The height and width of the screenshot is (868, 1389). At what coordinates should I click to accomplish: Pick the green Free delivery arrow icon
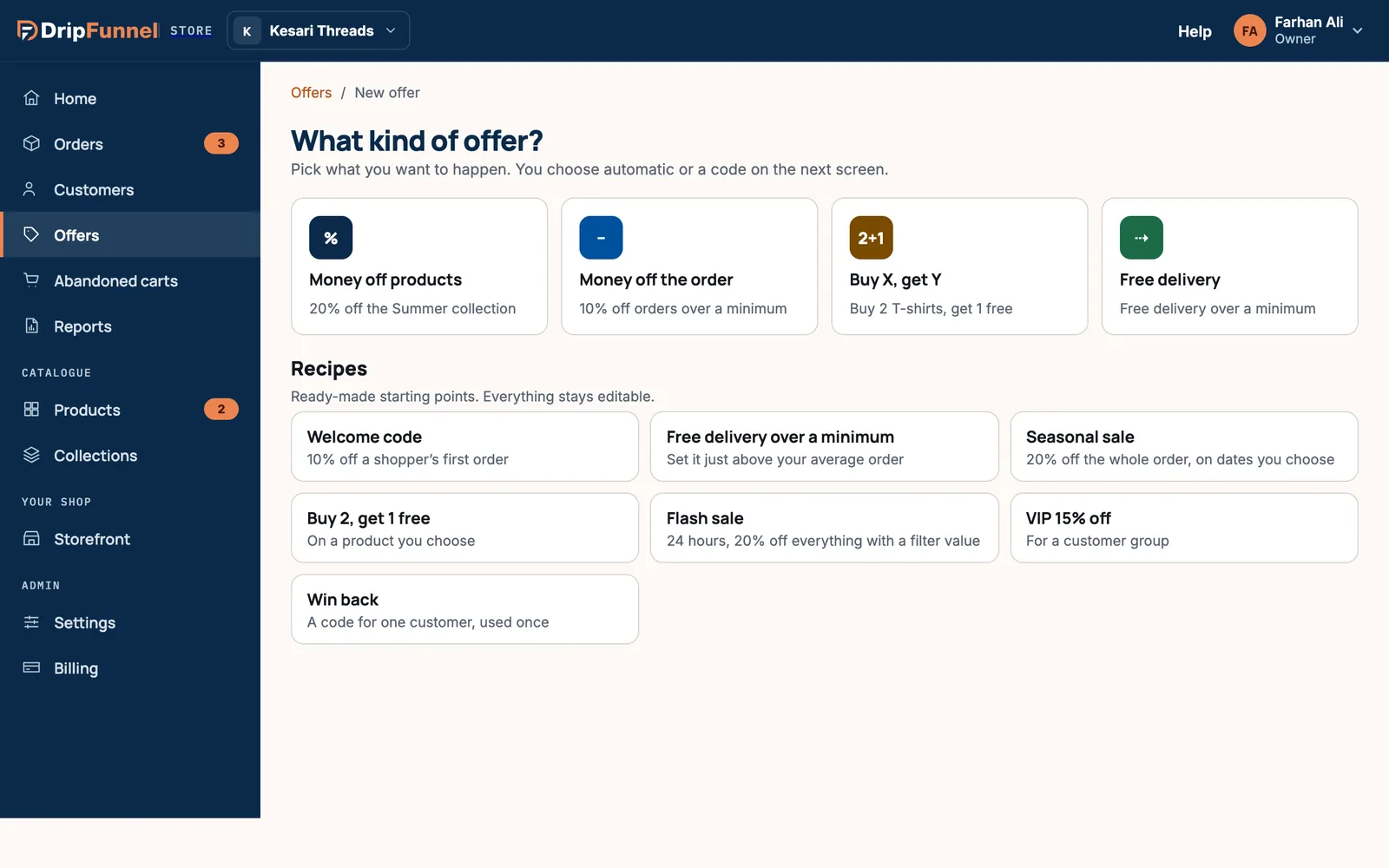[x=1141, y=238]
